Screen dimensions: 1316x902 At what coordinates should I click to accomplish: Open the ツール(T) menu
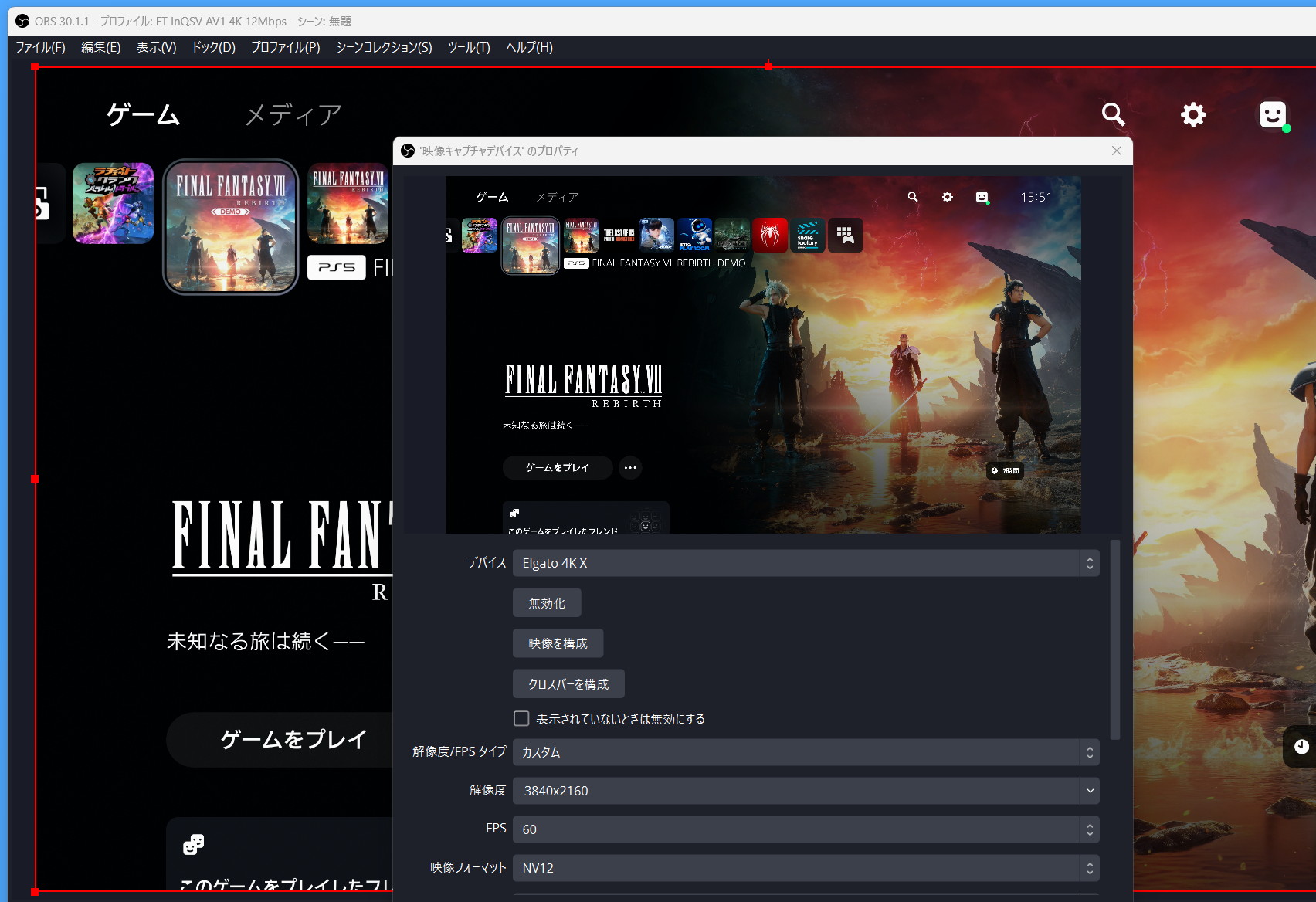point(469,47)
